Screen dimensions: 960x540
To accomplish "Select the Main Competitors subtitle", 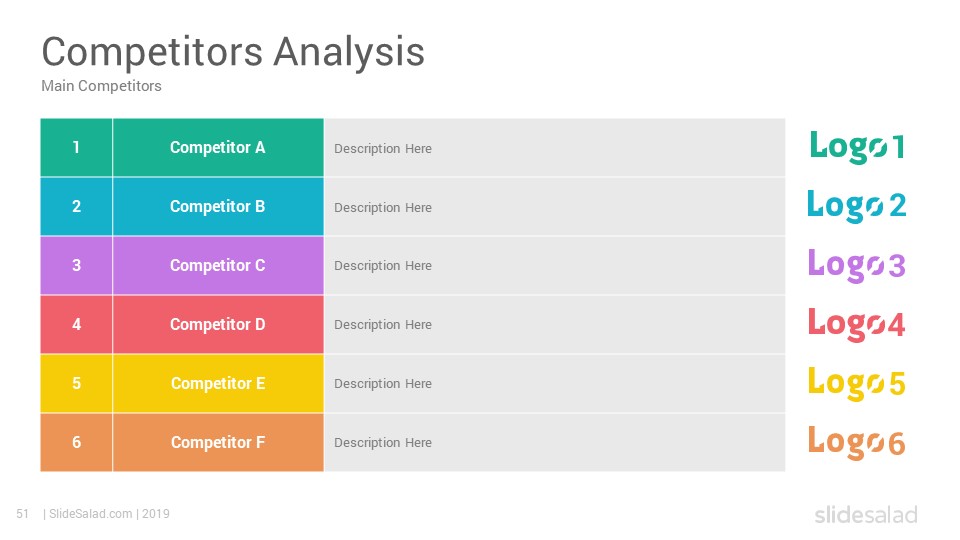I will [102, 86].
